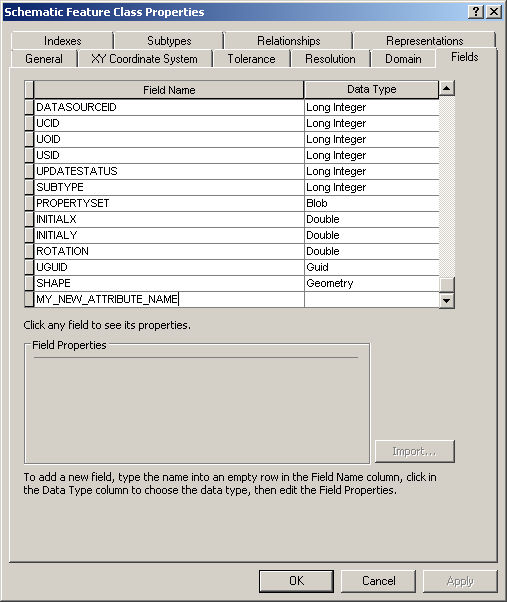
Task: Click row selector box for SHAPE
Action: 29,283
